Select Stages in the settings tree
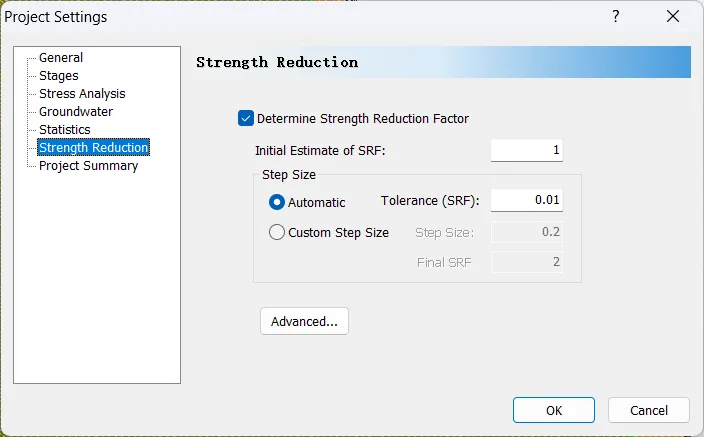704x437 pixels. pos(58,76)
